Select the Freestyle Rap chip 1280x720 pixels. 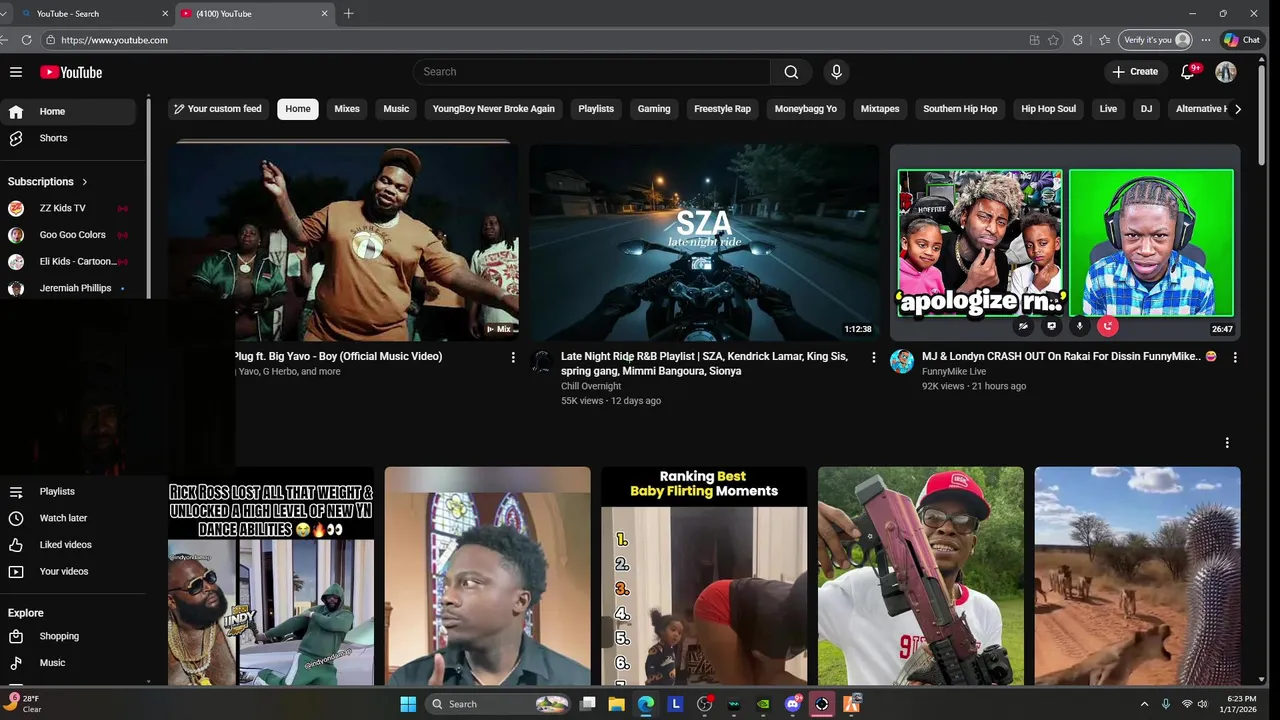coord(722,109)
